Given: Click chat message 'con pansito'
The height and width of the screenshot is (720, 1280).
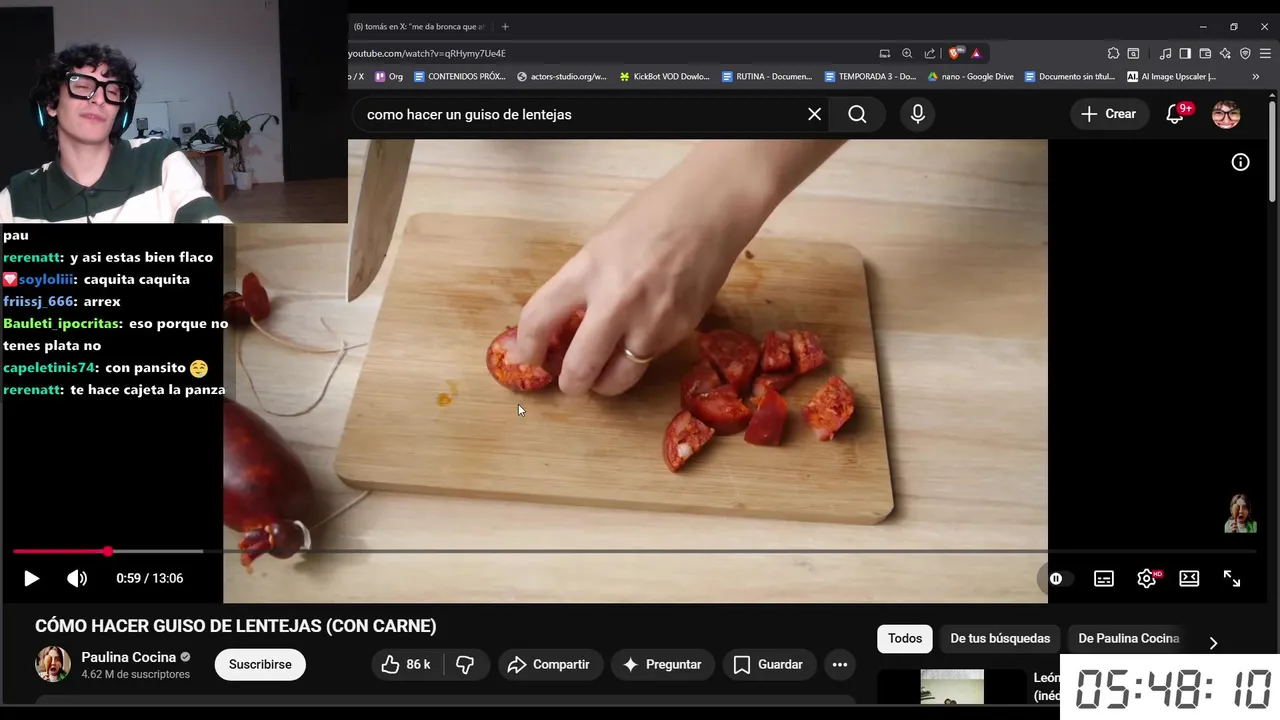Looking at the screenshot, I should [145, 367].
